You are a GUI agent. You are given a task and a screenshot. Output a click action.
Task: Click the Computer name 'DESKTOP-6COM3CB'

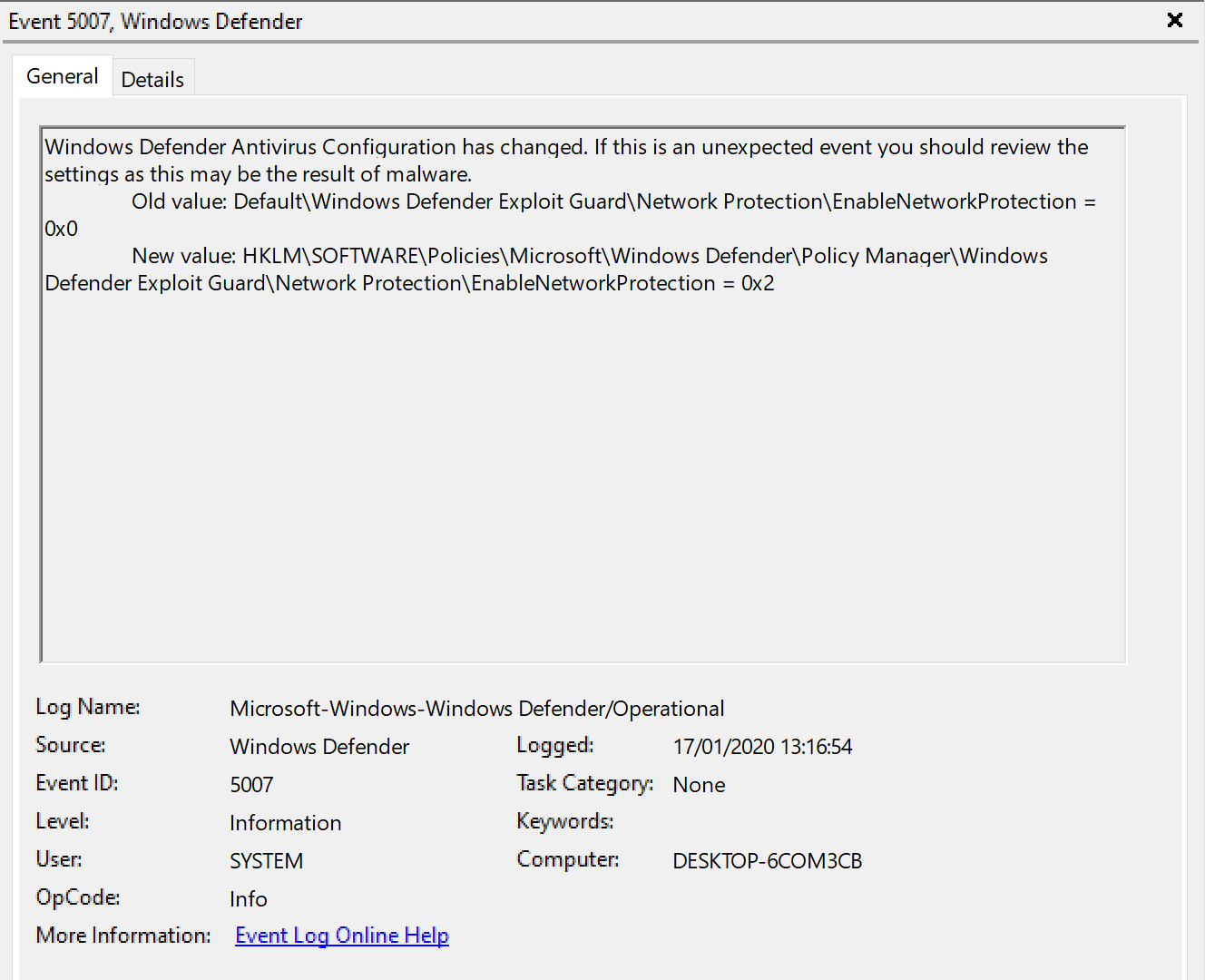pyautogui.click(x=768, y=861)
